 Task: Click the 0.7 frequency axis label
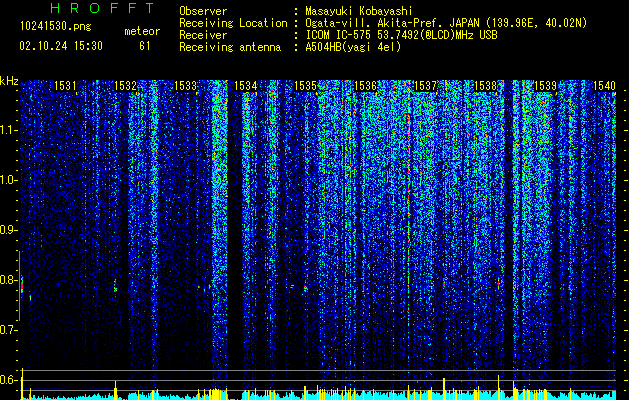8,330
